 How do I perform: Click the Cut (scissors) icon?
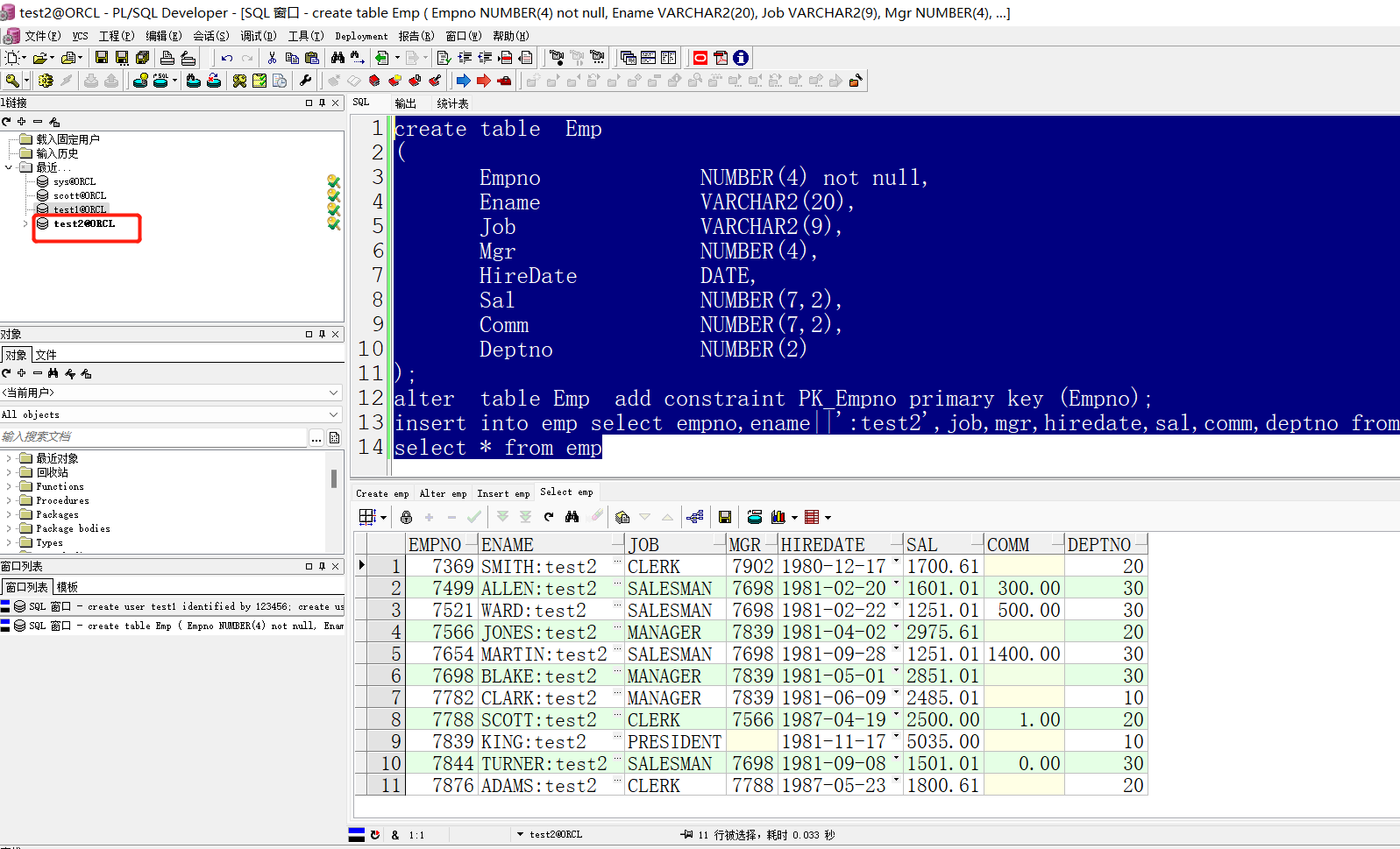tap(272, 58)
